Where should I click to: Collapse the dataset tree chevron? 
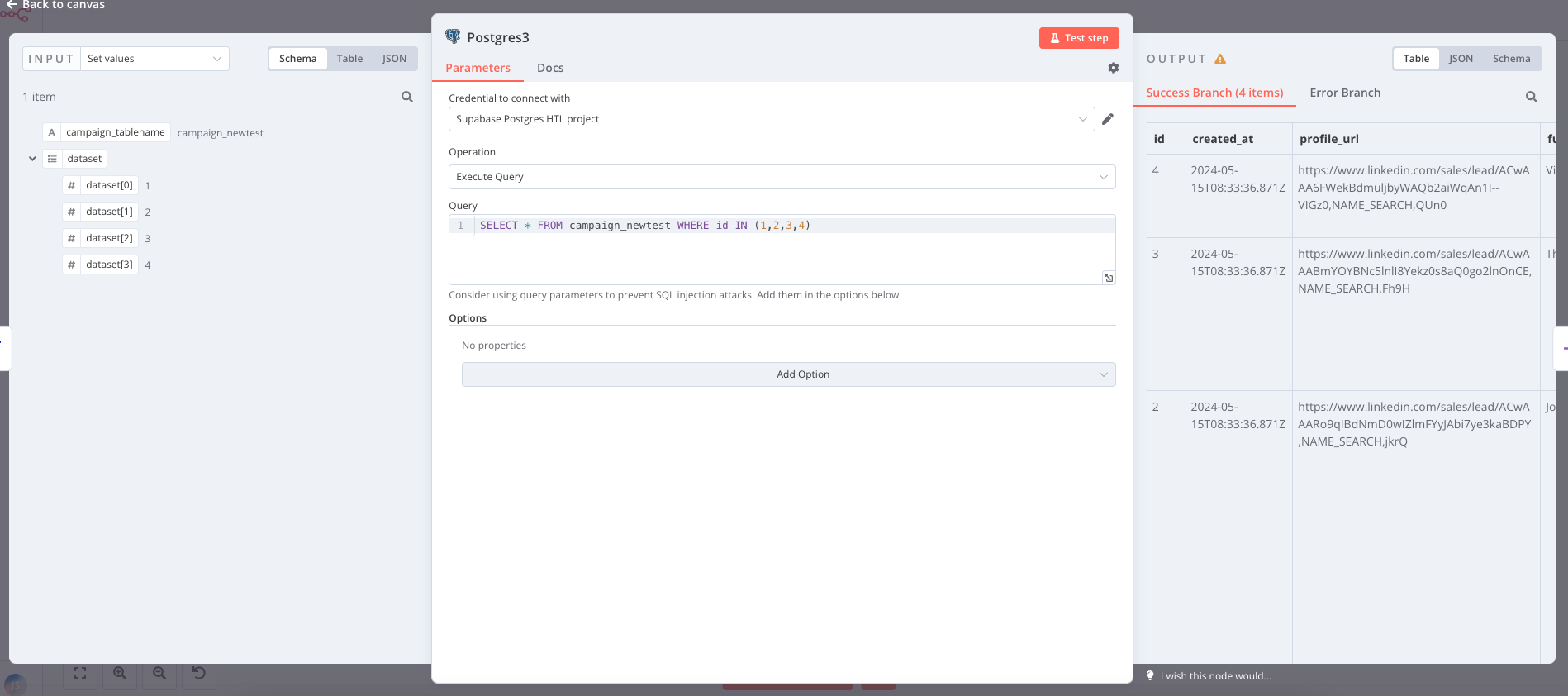click(32, 159)
